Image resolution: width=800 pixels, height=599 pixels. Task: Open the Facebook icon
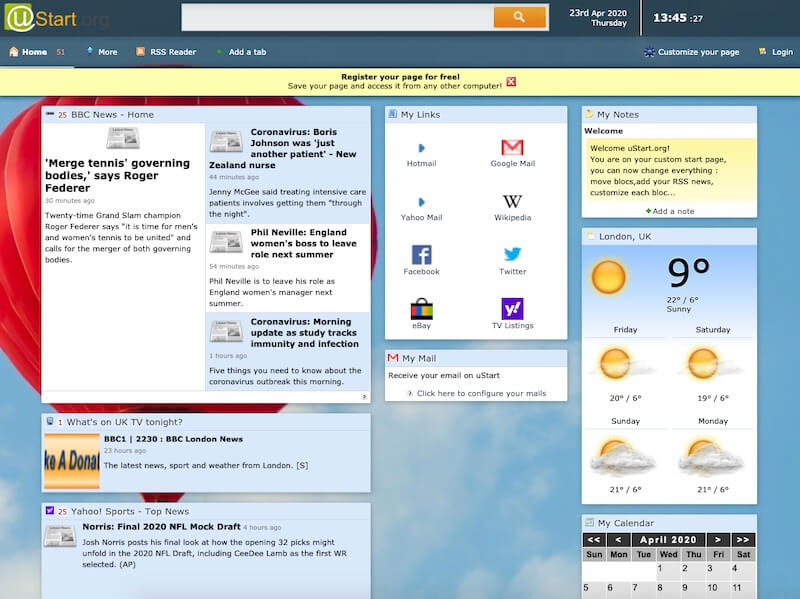(421, 255)
